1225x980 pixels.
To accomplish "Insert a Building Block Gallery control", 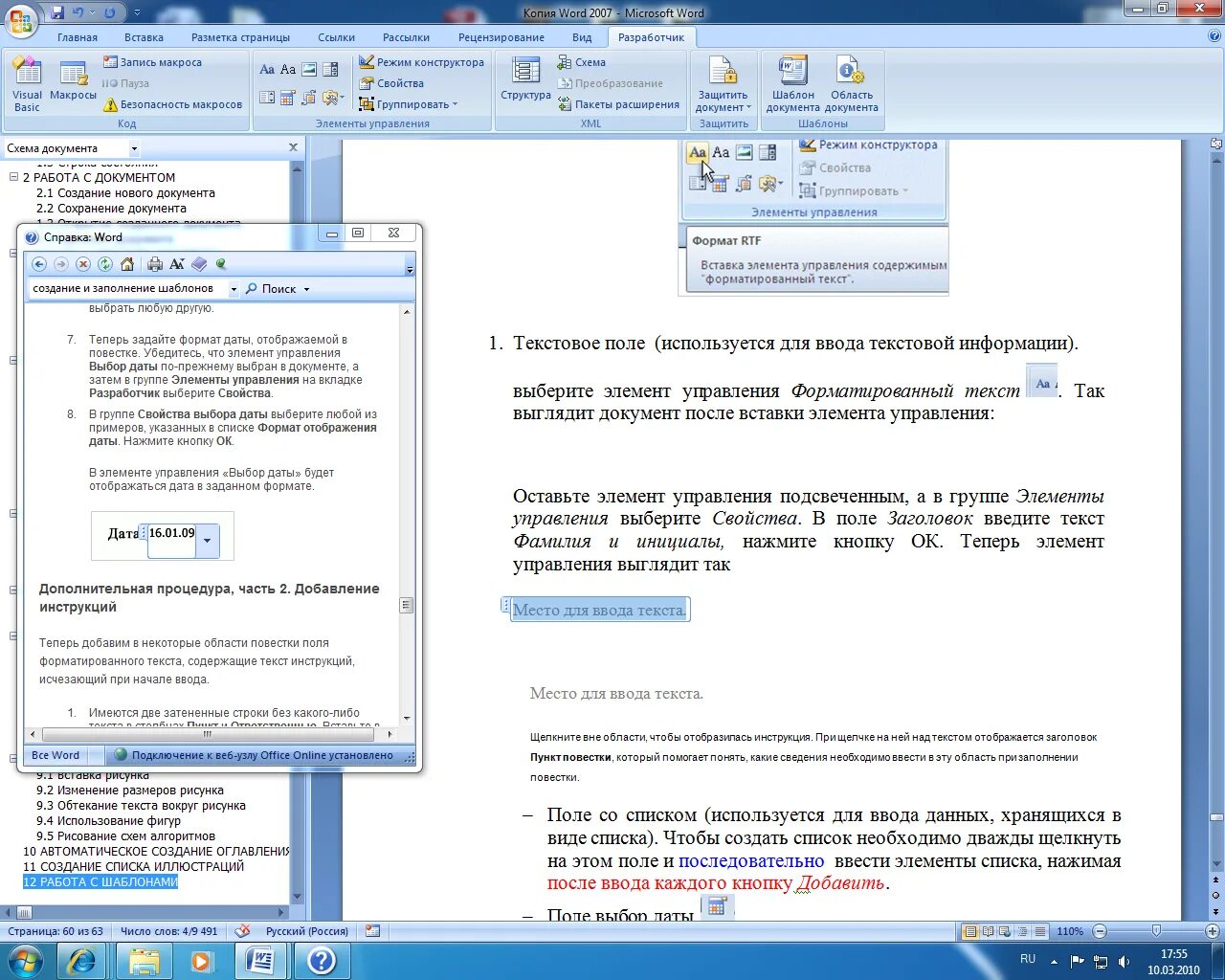I will tap(309, 98).
